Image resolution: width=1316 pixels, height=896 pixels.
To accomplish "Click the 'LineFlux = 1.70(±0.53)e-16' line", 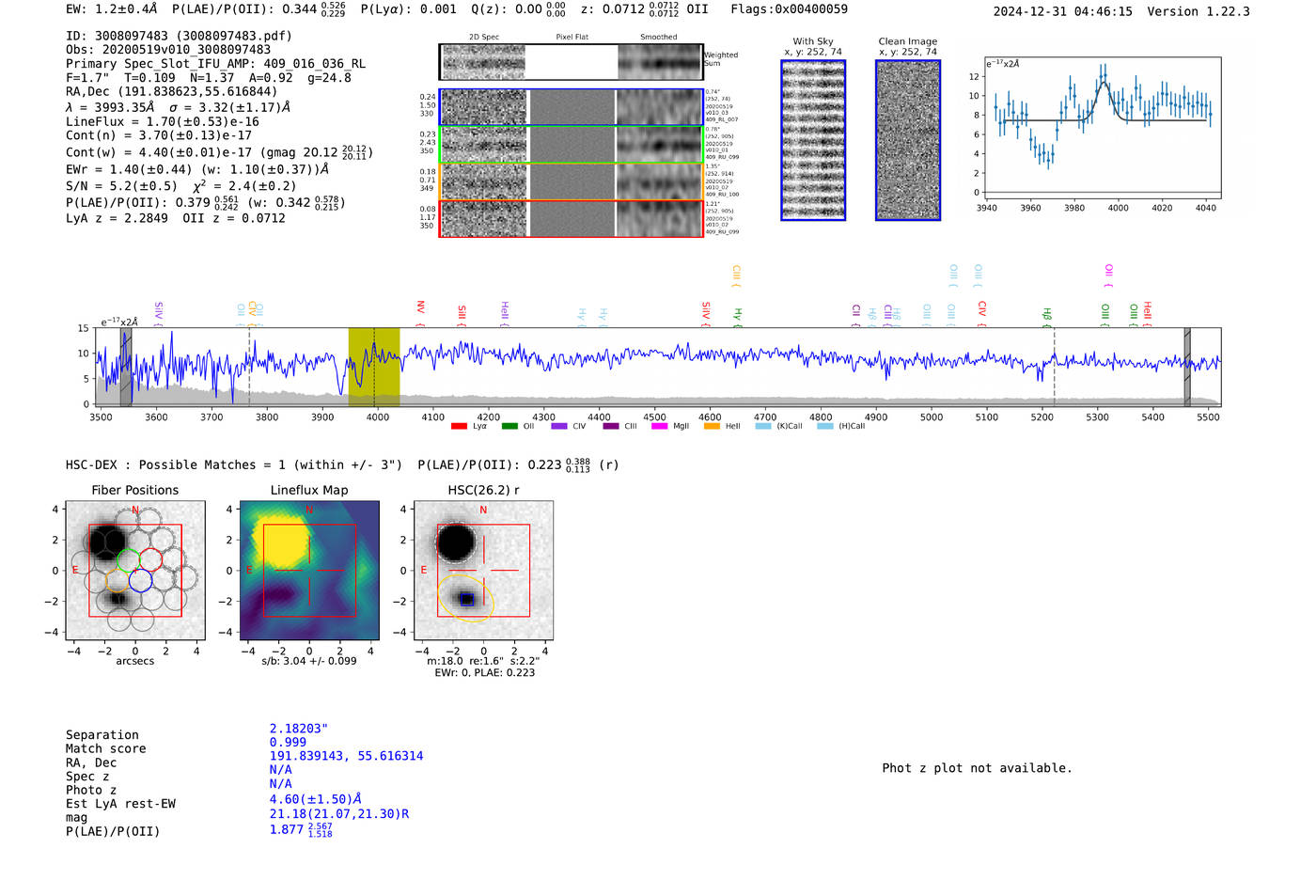I will click(x=163, y=121).
